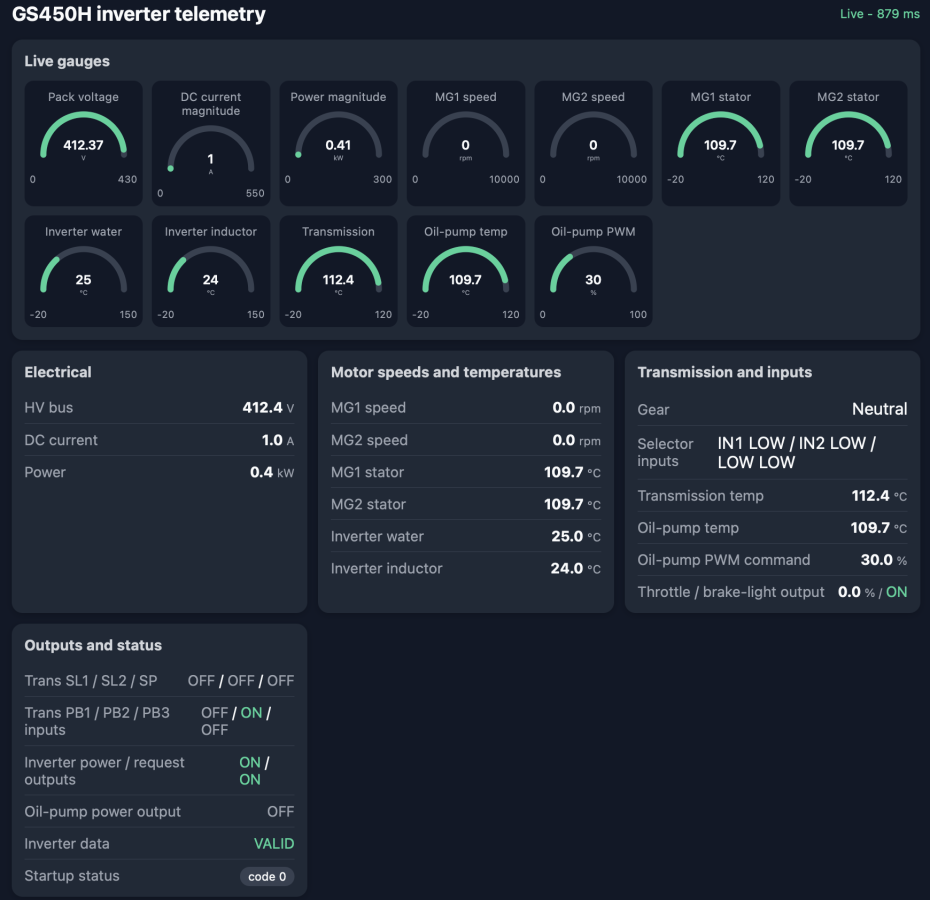Image resolution: width=930 pixels, height=900 pixels.
Task: Select the MG1 speed 0.0 rpm row value
Action: (577, 408)
